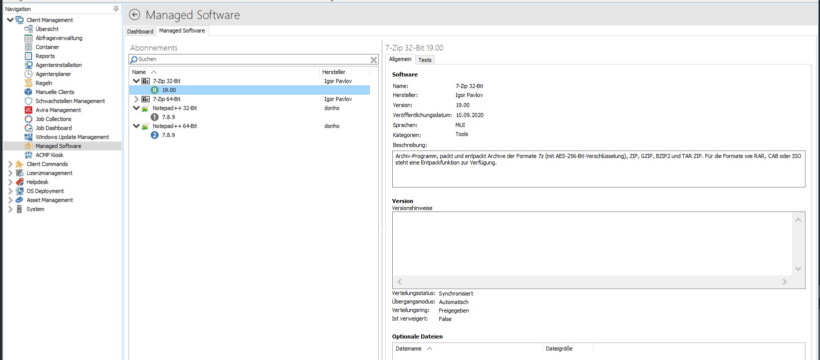The width and height of the screenshot is (820, 360).
Task: Open Job Collections icon
Action: tap(29, 119)
